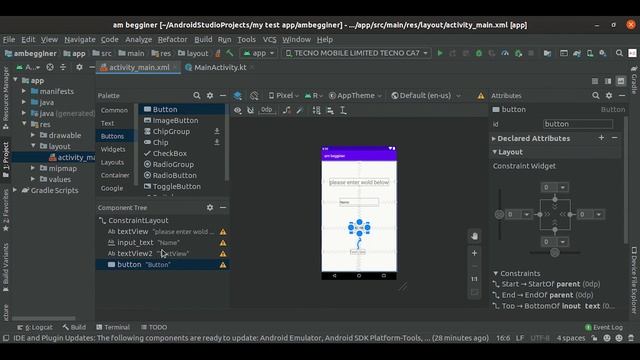Adjust vertical bias slider in constraint widget
Viewport: 640px width, 360px height.
tap(499, 214)
